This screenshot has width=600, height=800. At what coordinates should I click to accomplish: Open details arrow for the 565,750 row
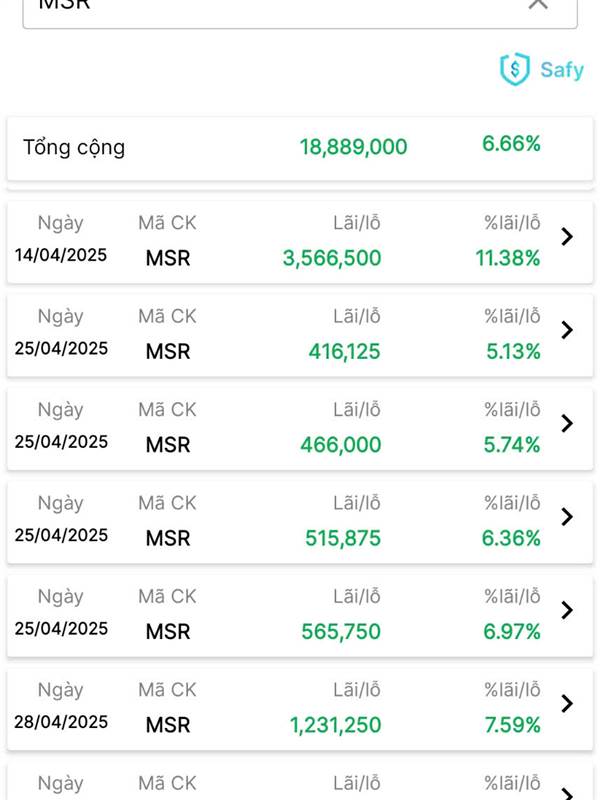pos(567,610)
